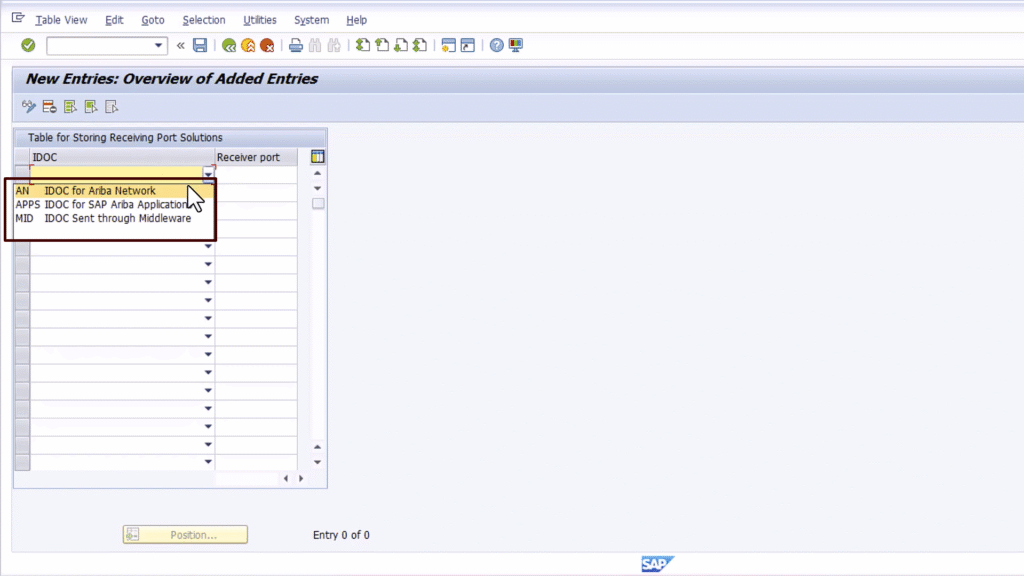Open column configuration icon beside Receiver port
This screenshot has height=576, width=1024.
click(317, 156)
